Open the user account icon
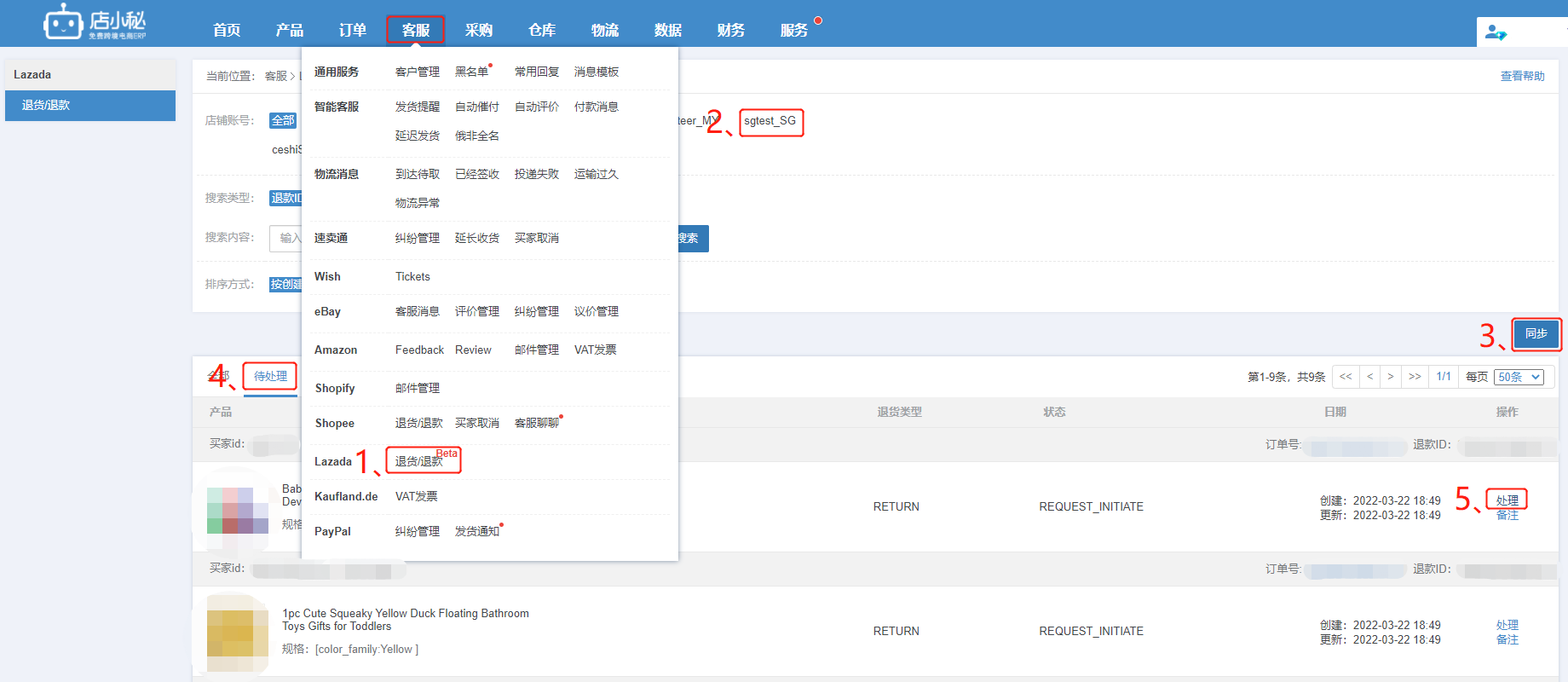The image size is (1568, 682). point(1496,32)
